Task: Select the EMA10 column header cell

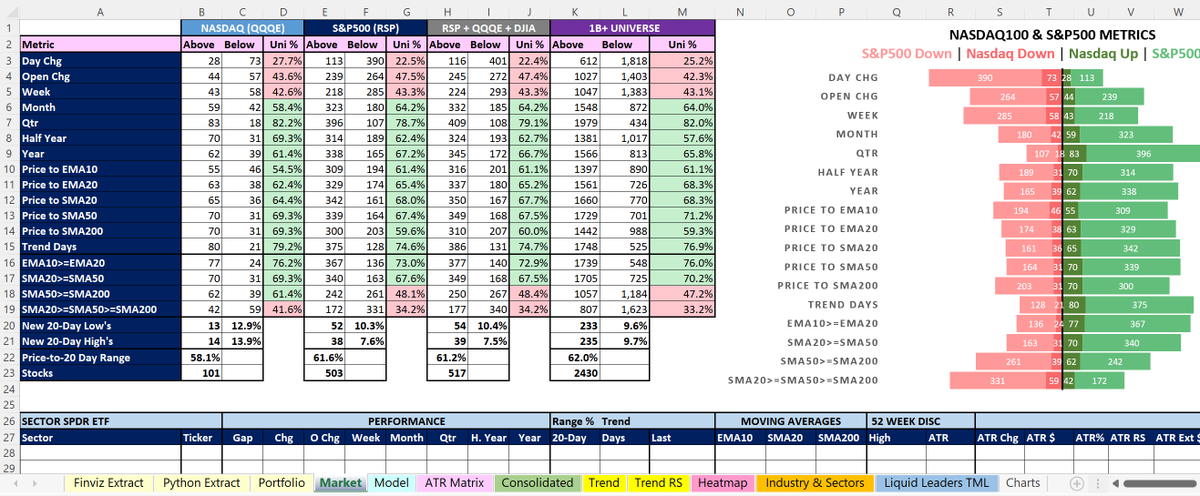Action: point(738,437)
